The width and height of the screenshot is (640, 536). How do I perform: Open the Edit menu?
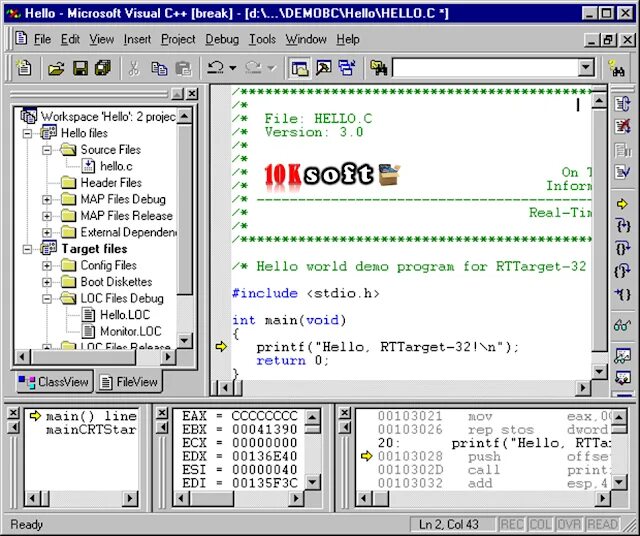click(x=70, y=39)
